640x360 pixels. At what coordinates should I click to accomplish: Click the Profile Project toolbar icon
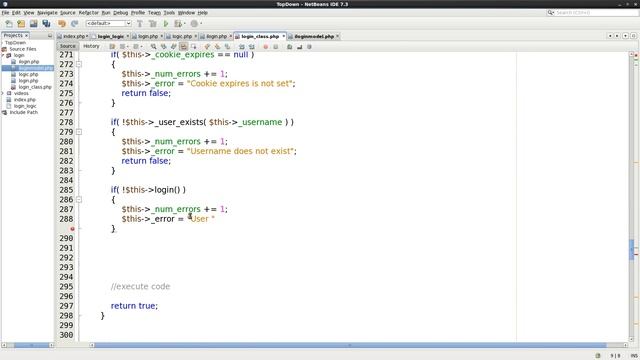point(194,24)
